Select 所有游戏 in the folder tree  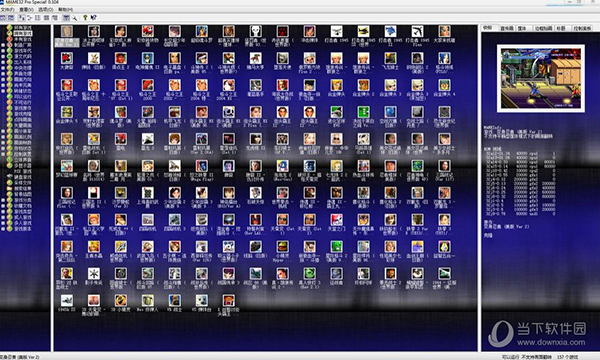(23, 28)
